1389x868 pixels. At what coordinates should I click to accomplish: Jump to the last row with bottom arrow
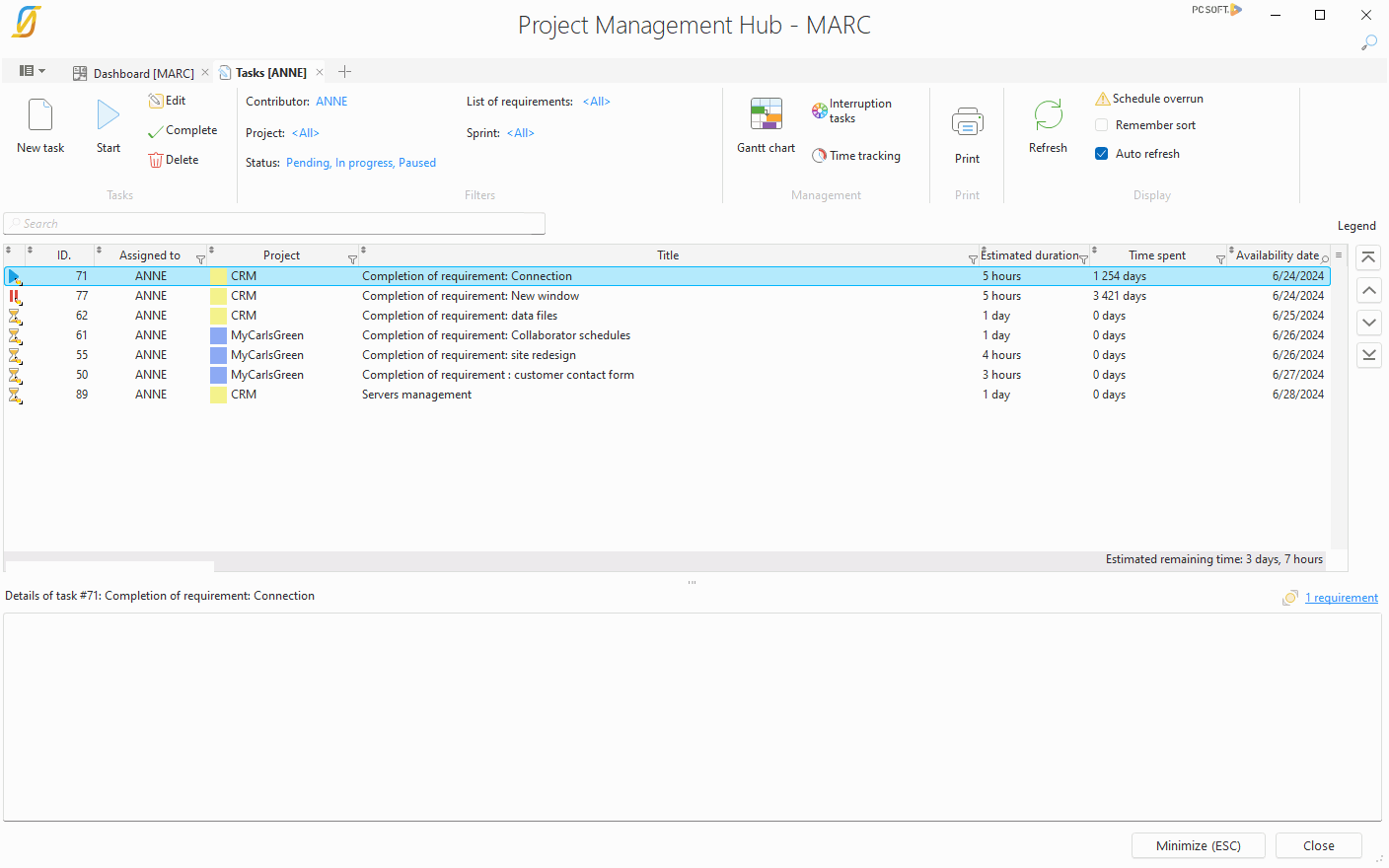[x=1368, y=355]
